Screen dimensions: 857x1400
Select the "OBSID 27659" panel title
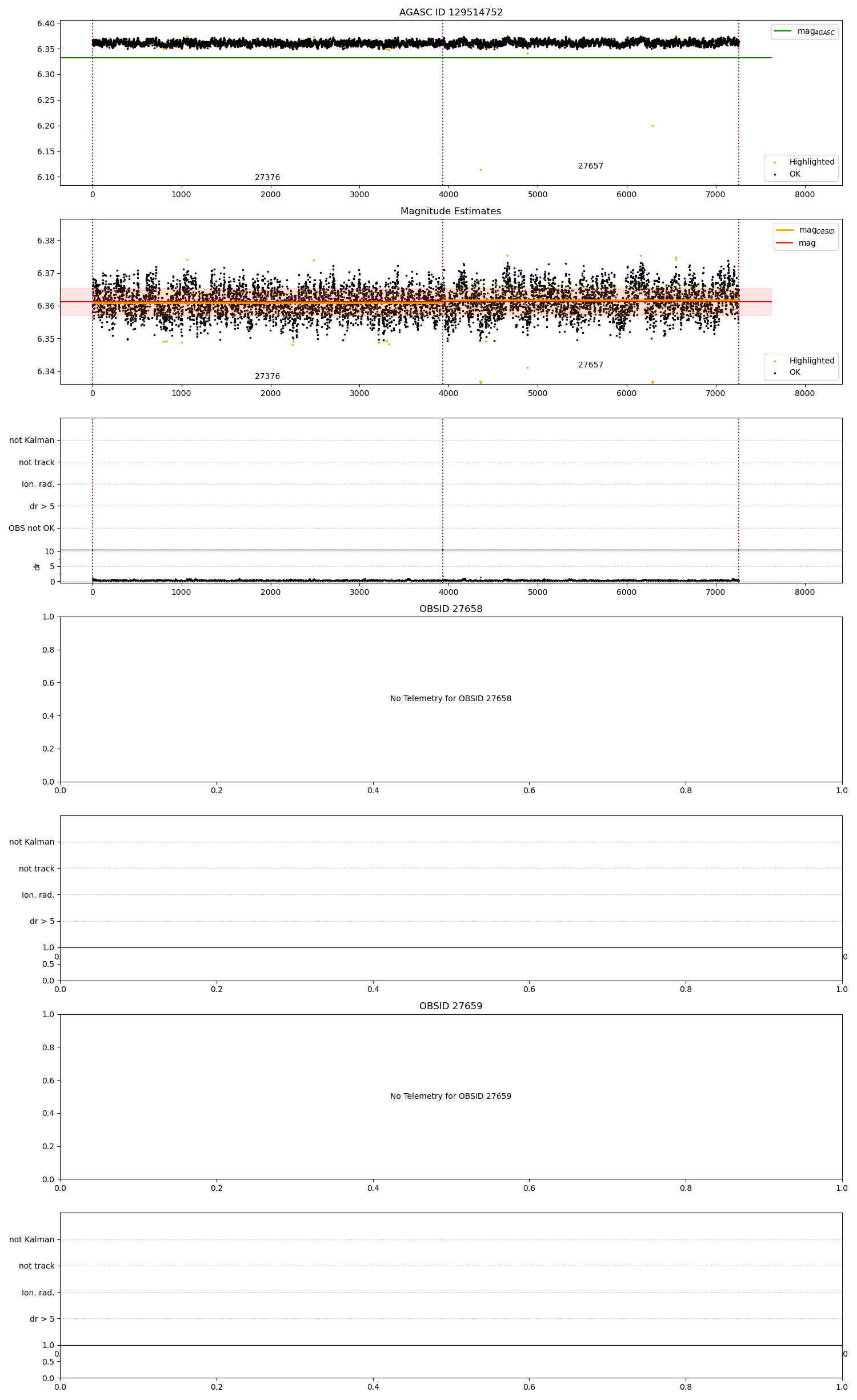coord(451,1006)
